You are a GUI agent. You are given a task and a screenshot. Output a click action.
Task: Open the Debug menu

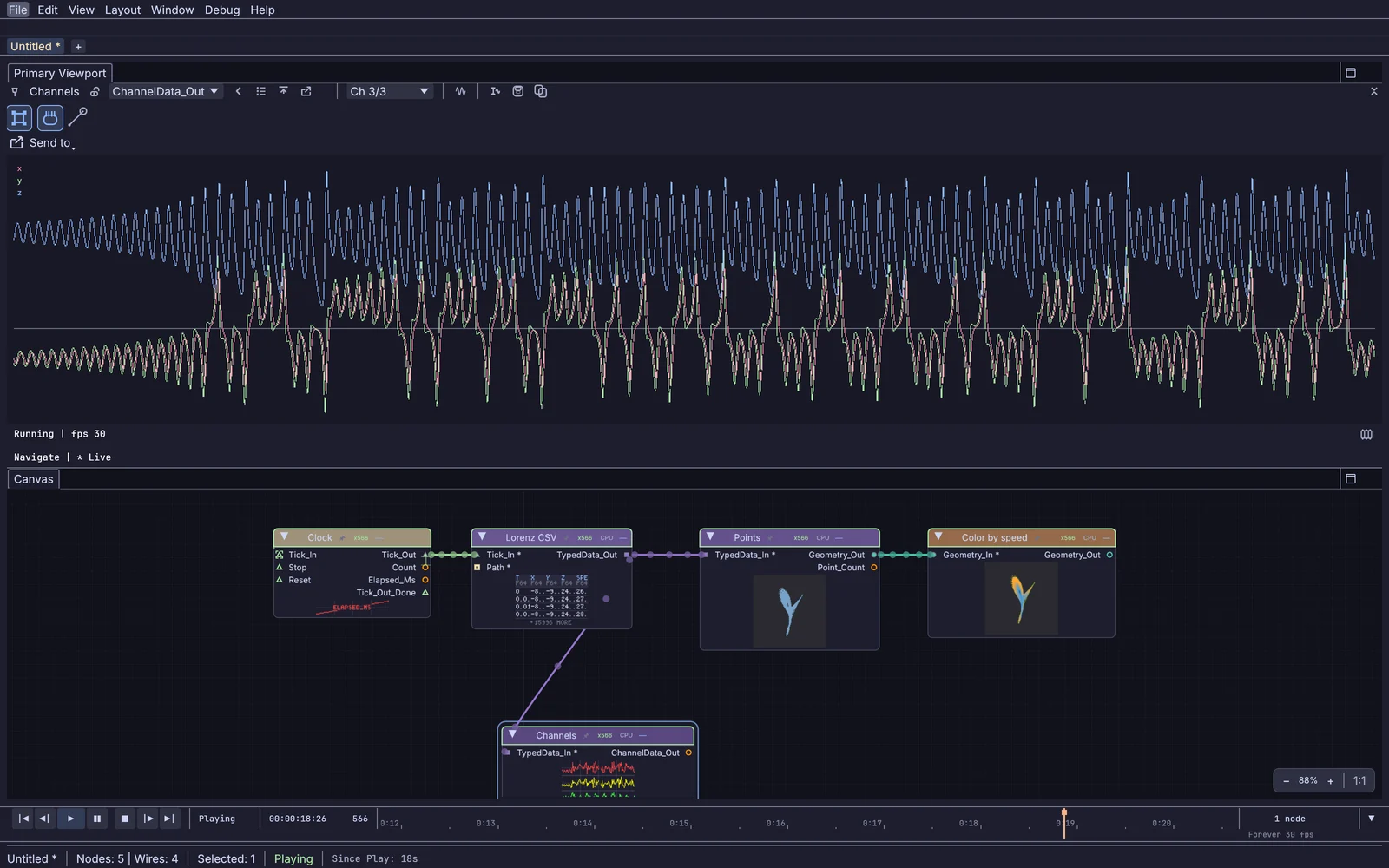[x=222, y=10]
